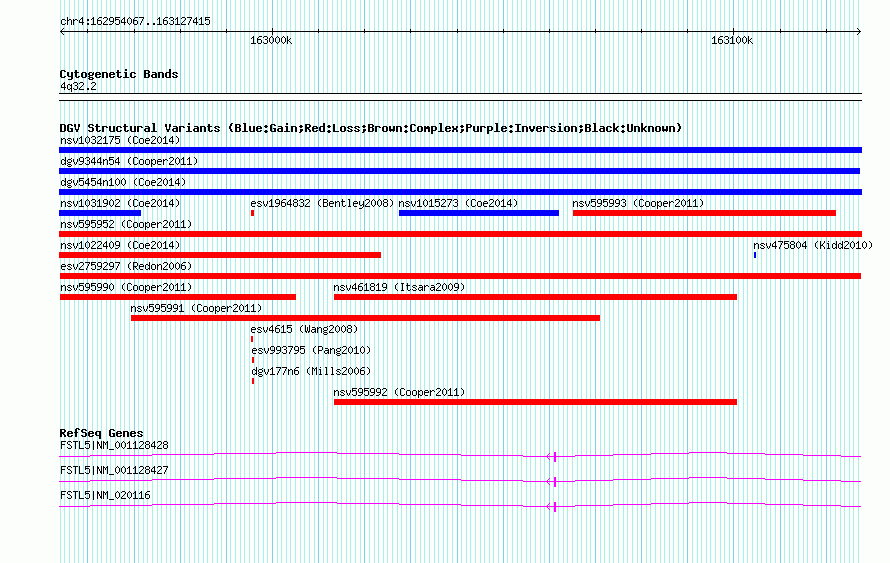Click the 163000k ruler label
890x563 pixels.
point(271,40)
